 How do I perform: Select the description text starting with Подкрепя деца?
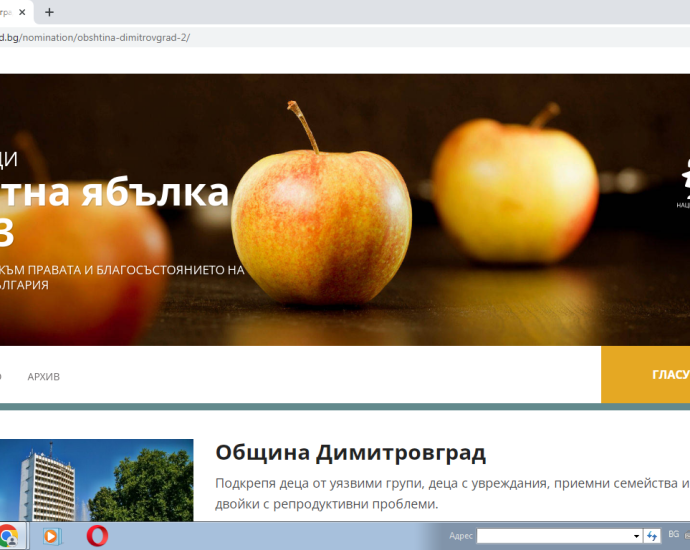[452, 494]
